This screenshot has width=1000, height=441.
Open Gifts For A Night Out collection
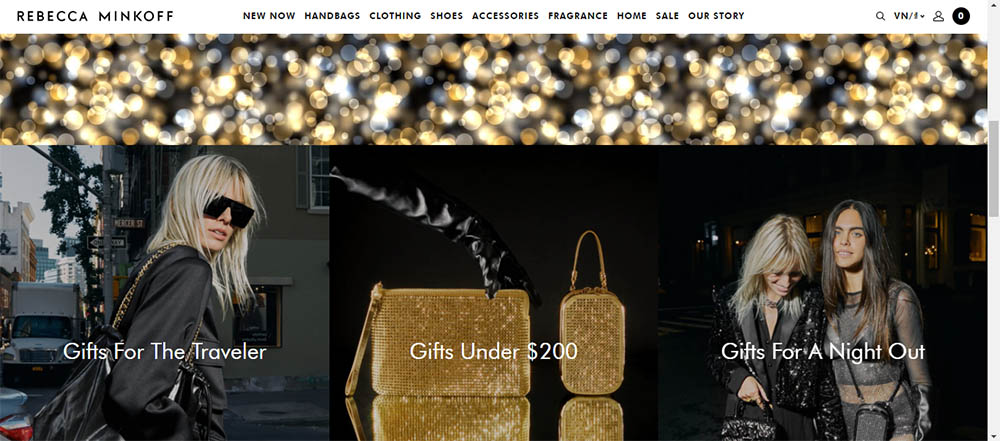(823, 293)
